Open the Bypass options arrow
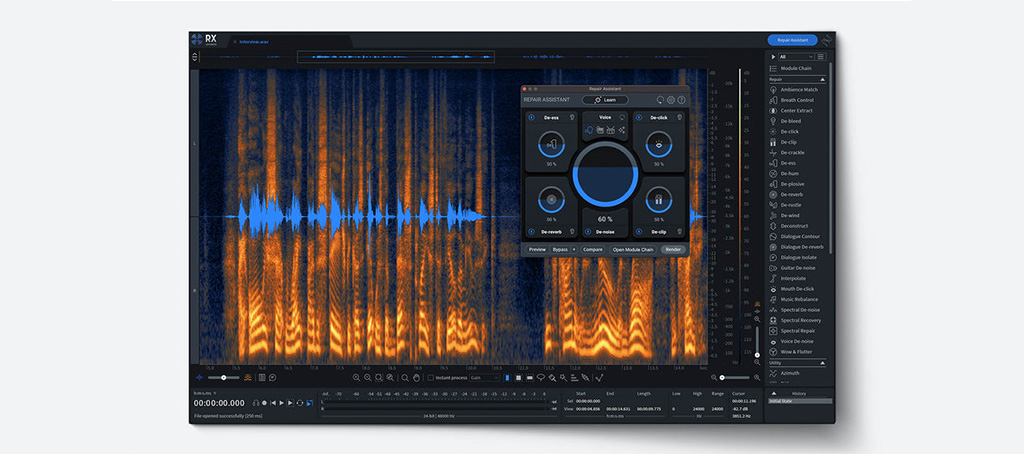 tap(574, 250)
